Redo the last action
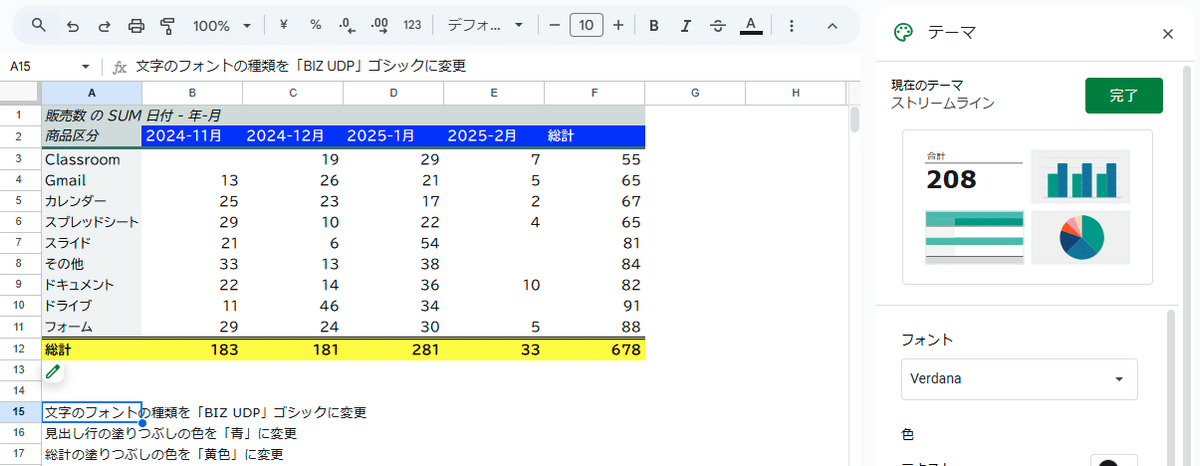Screen dimensions: 1200x466 [x=105, y=25]
